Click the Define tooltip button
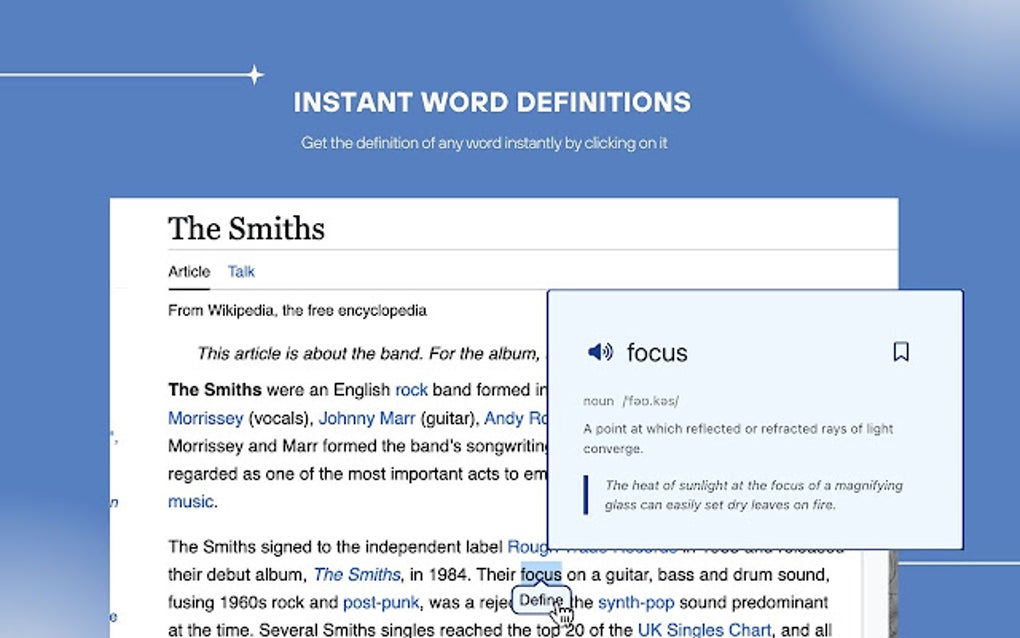Image resolution: width=1020 pixels, height=638 pixels. (541, 600)
